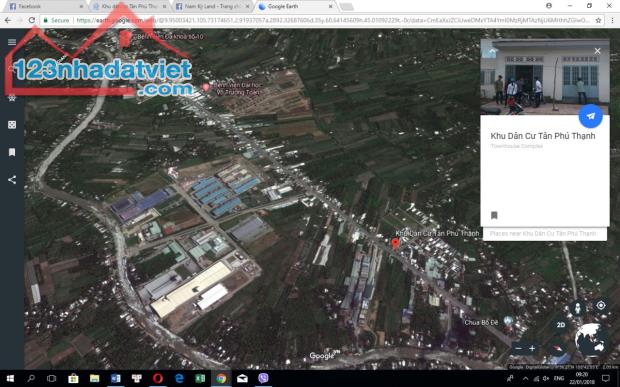Open Excel from the taskbar

tap(200, 378)
